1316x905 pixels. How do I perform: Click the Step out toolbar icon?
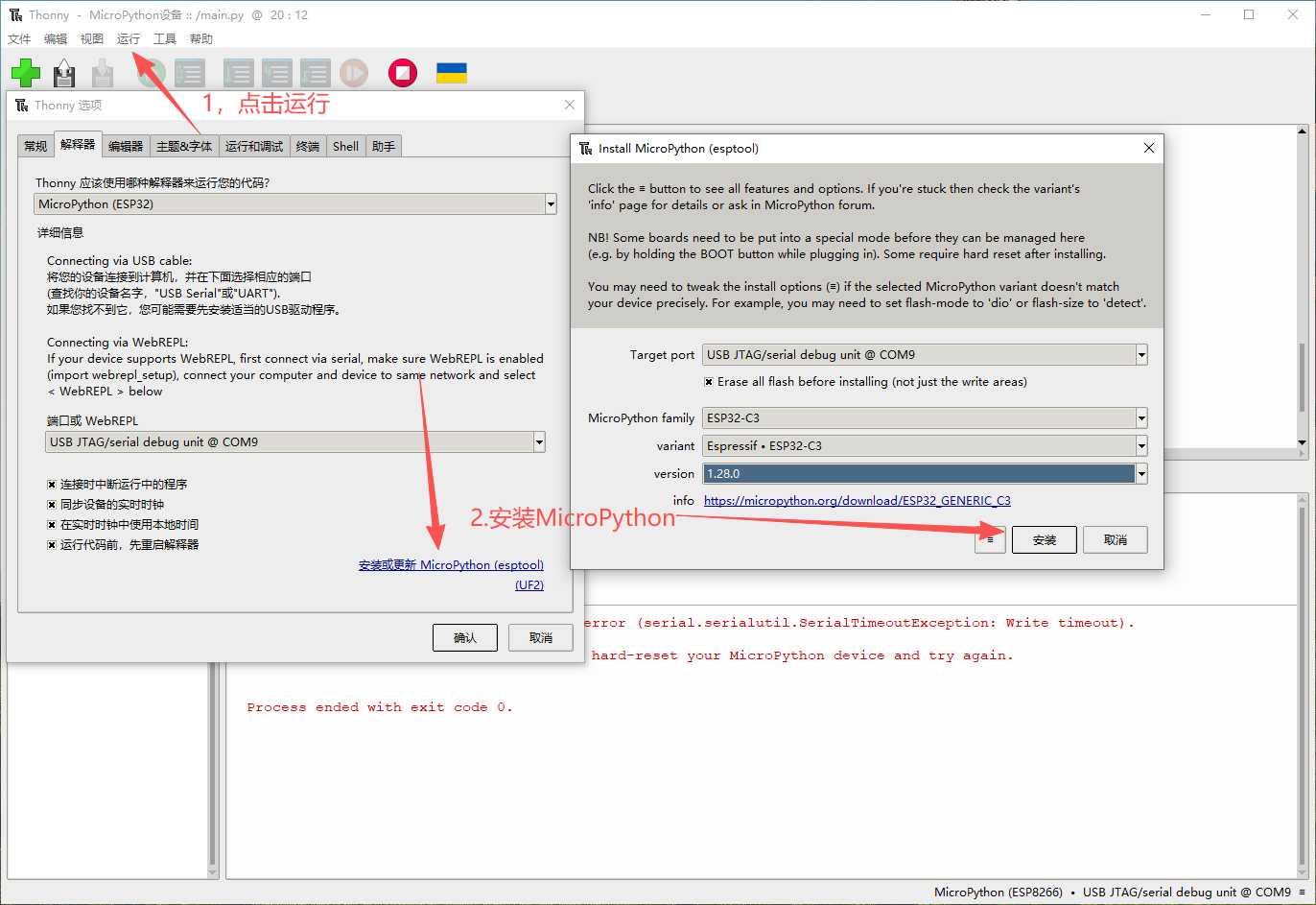tap(315, 73)
